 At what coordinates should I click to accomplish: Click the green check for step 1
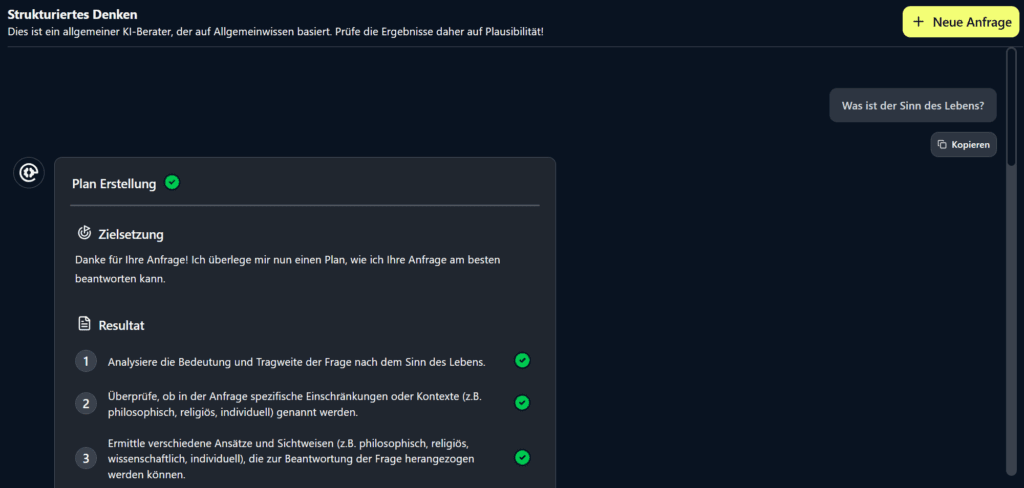pos(522,360)
